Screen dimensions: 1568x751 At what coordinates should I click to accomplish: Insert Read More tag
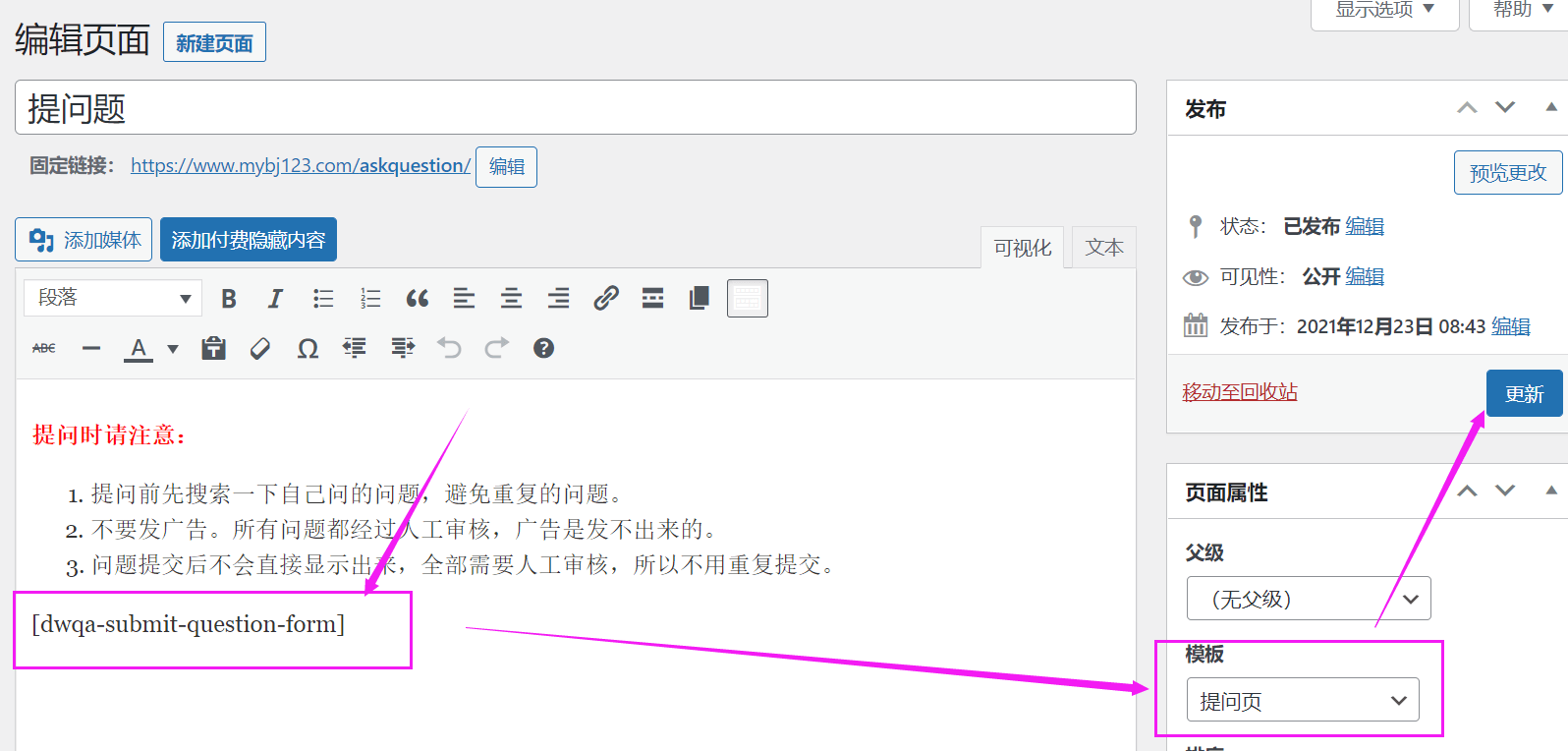click(x=652, y=299)
